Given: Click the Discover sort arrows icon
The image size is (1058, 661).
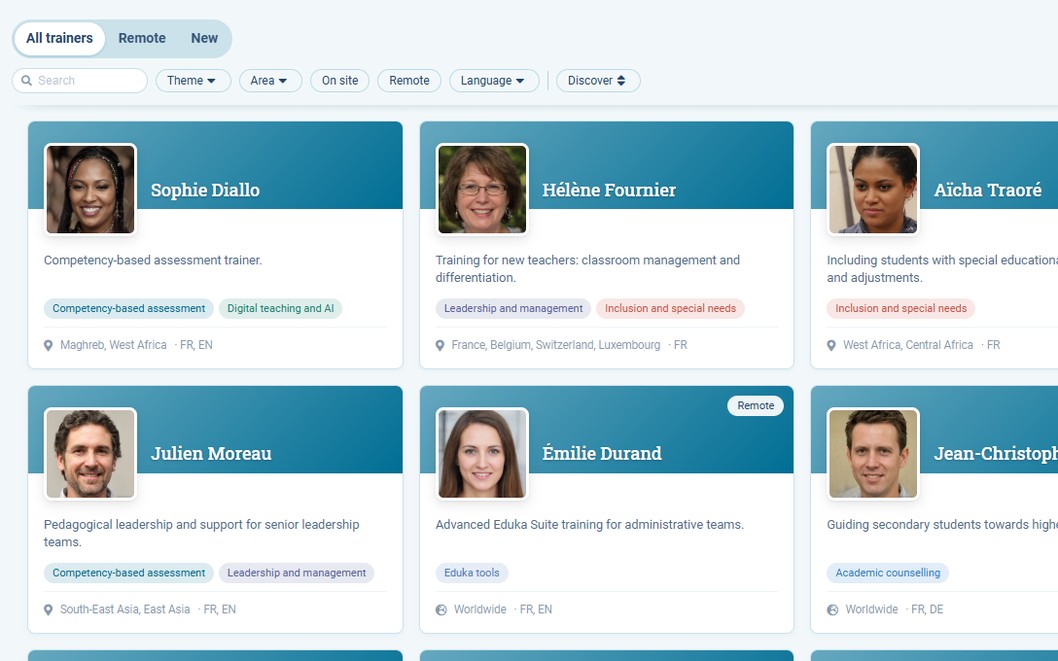Looking at the screenshot, I should click(621, 80).
